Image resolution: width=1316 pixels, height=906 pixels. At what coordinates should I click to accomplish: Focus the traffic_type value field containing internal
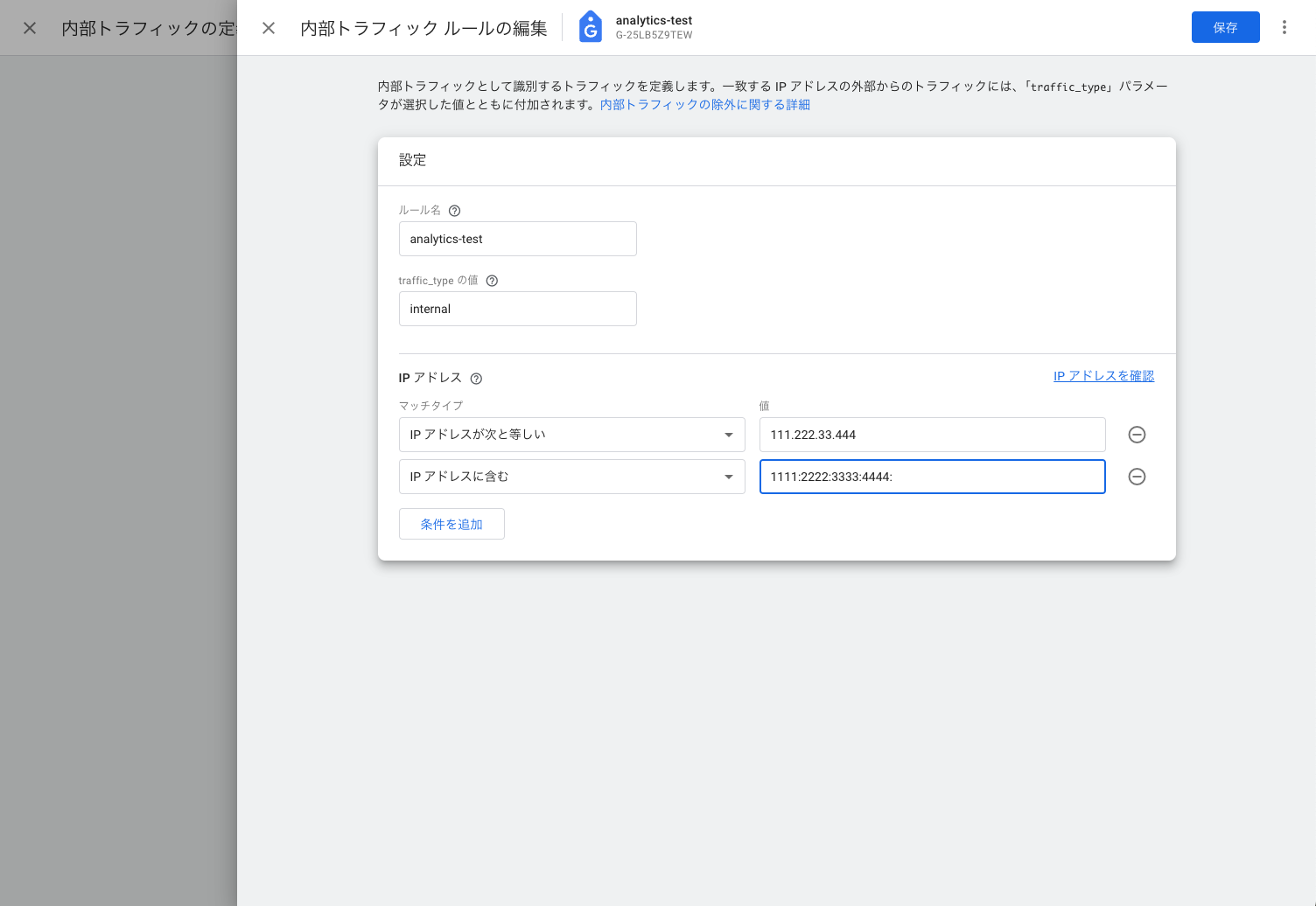pyautogui.click(x=517, y=308)
